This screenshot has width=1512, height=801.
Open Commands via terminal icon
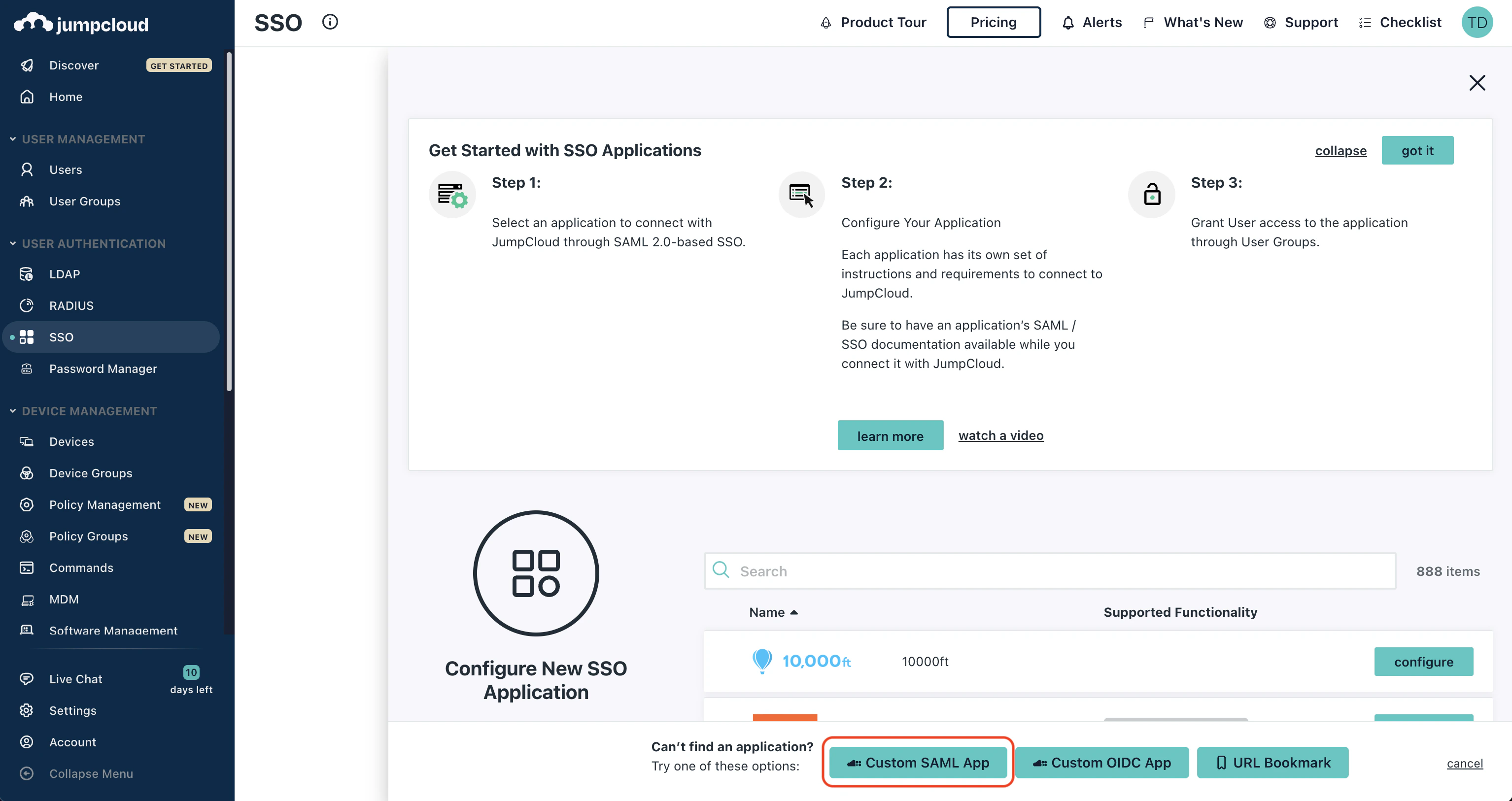click(x=27, y=567)
